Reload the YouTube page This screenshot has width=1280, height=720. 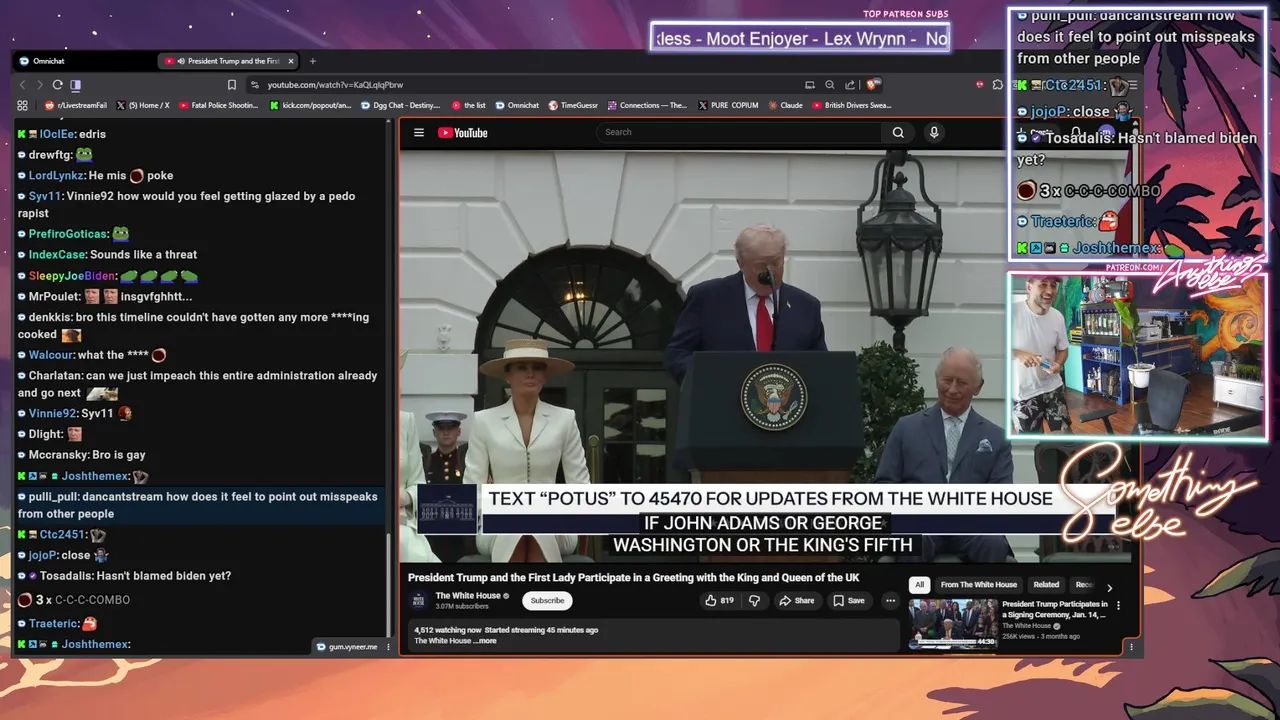pyautogui.click(x=58, y=85)
